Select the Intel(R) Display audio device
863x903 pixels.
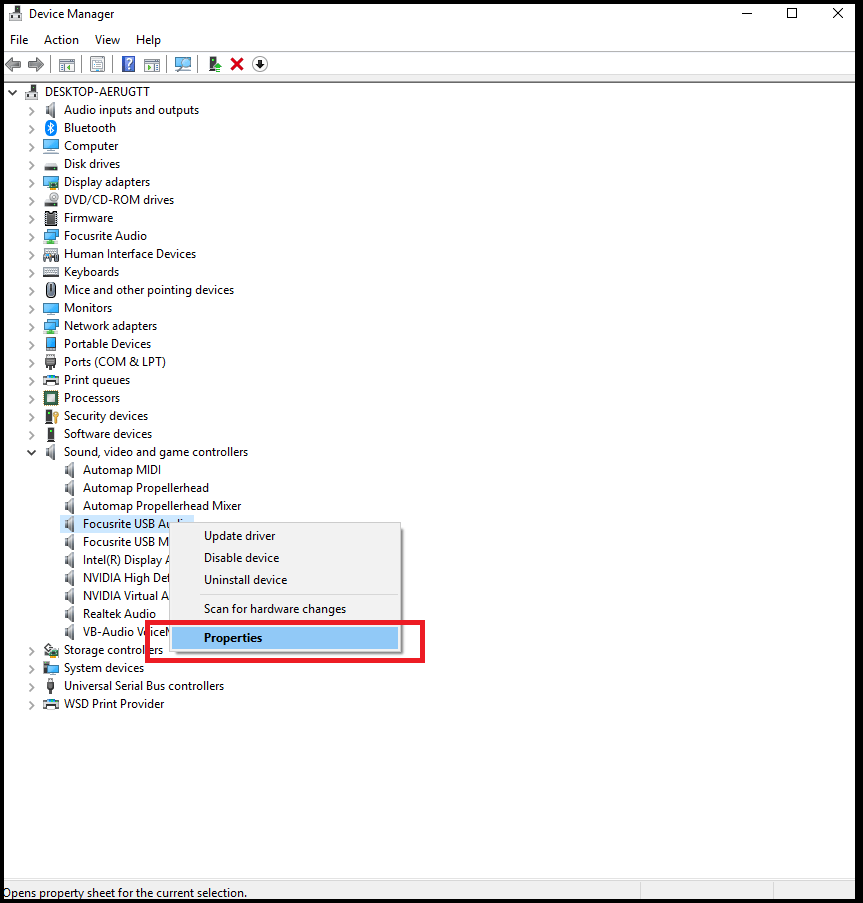point(126,560)
